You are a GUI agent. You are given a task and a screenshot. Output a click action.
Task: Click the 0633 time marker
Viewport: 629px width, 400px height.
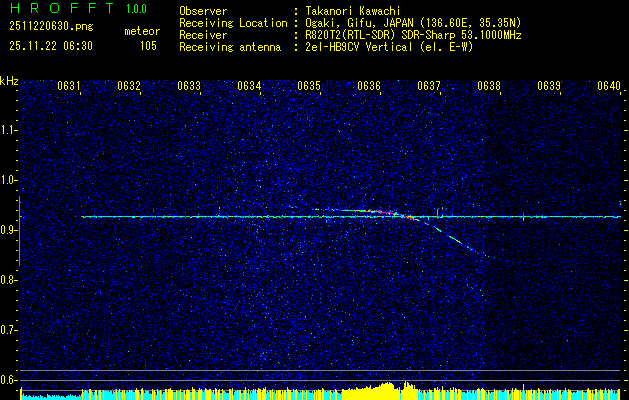click(x=189, y=86)
